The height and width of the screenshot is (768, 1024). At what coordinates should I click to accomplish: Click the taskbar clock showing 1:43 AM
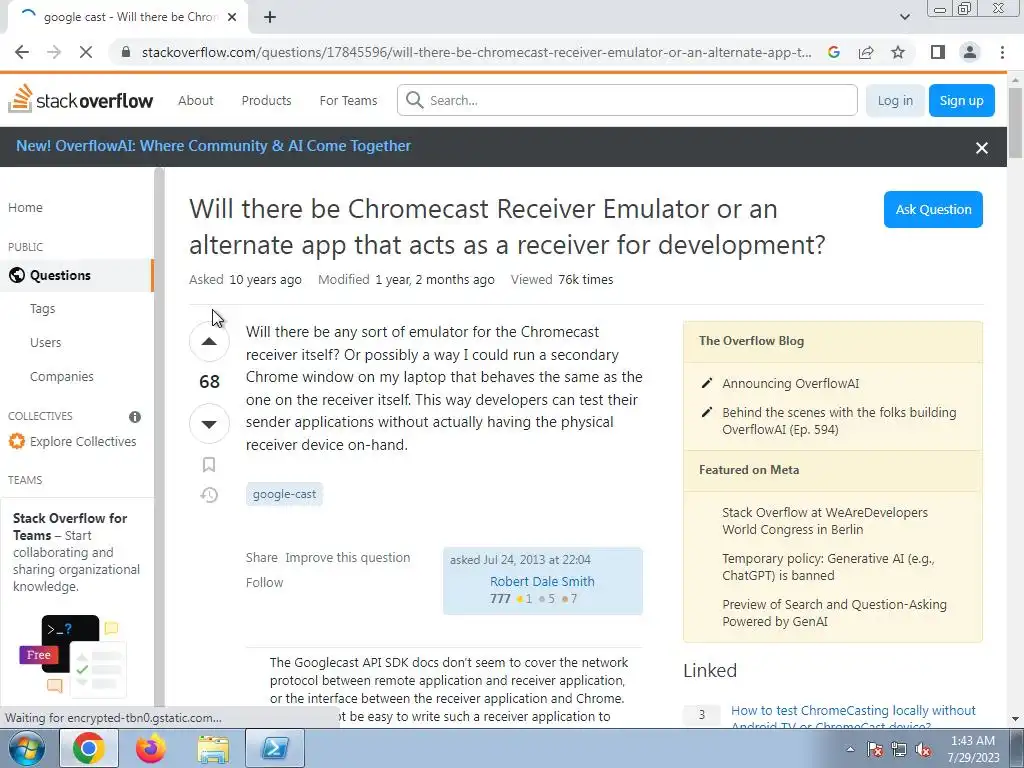pyautogui.click(x=973, y=749)
